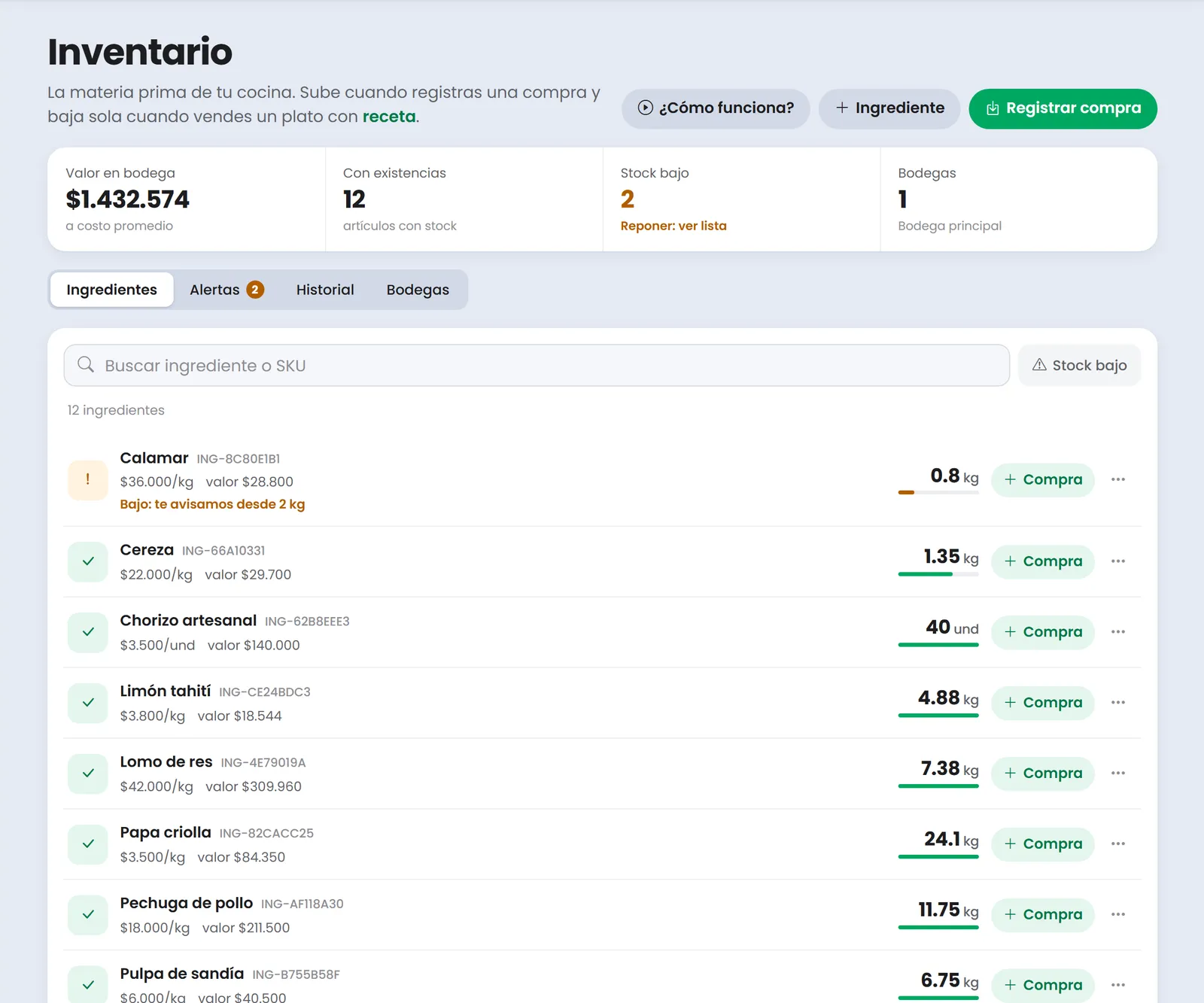Click the Calamar low-stock warning icon

pyautogui.click(x=88, y=480)
